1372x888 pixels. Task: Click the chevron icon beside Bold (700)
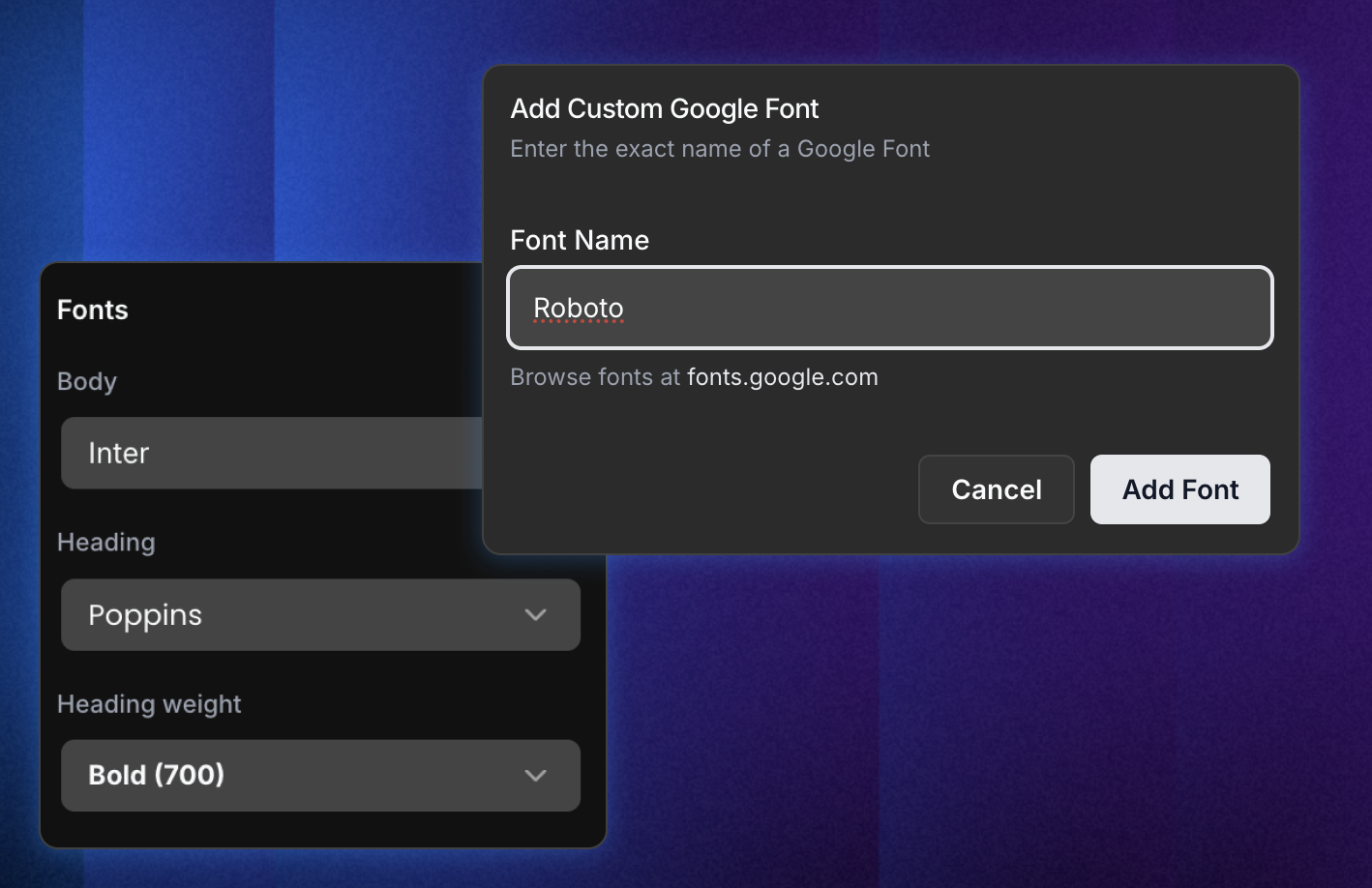535,776
